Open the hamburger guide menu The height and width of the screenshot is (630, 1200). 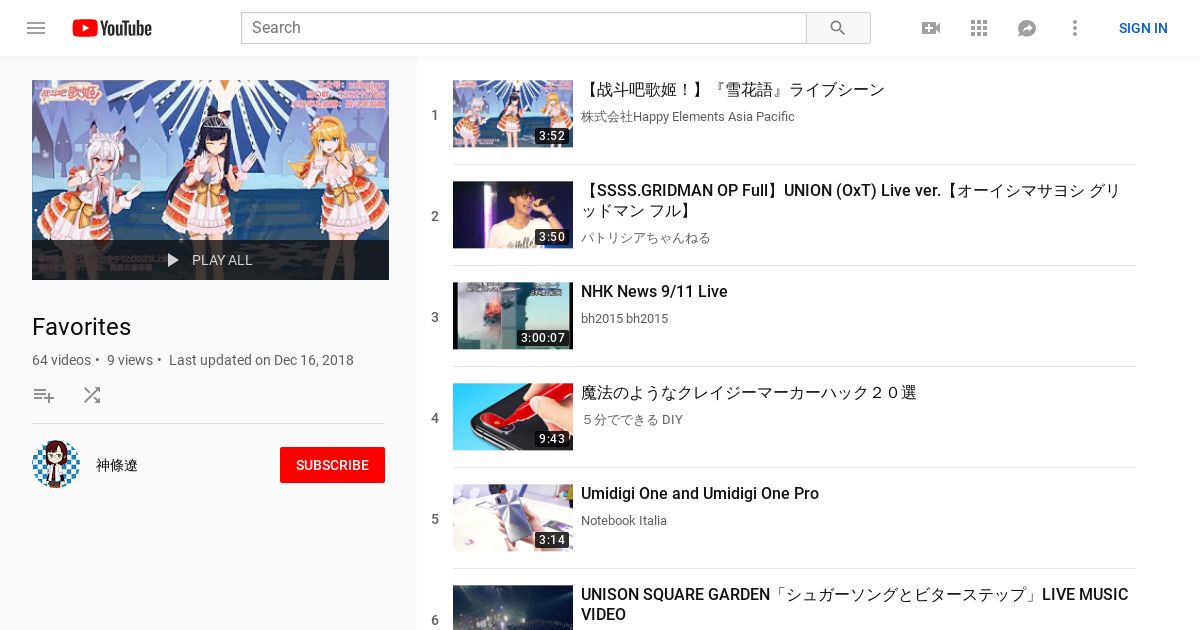36,28
